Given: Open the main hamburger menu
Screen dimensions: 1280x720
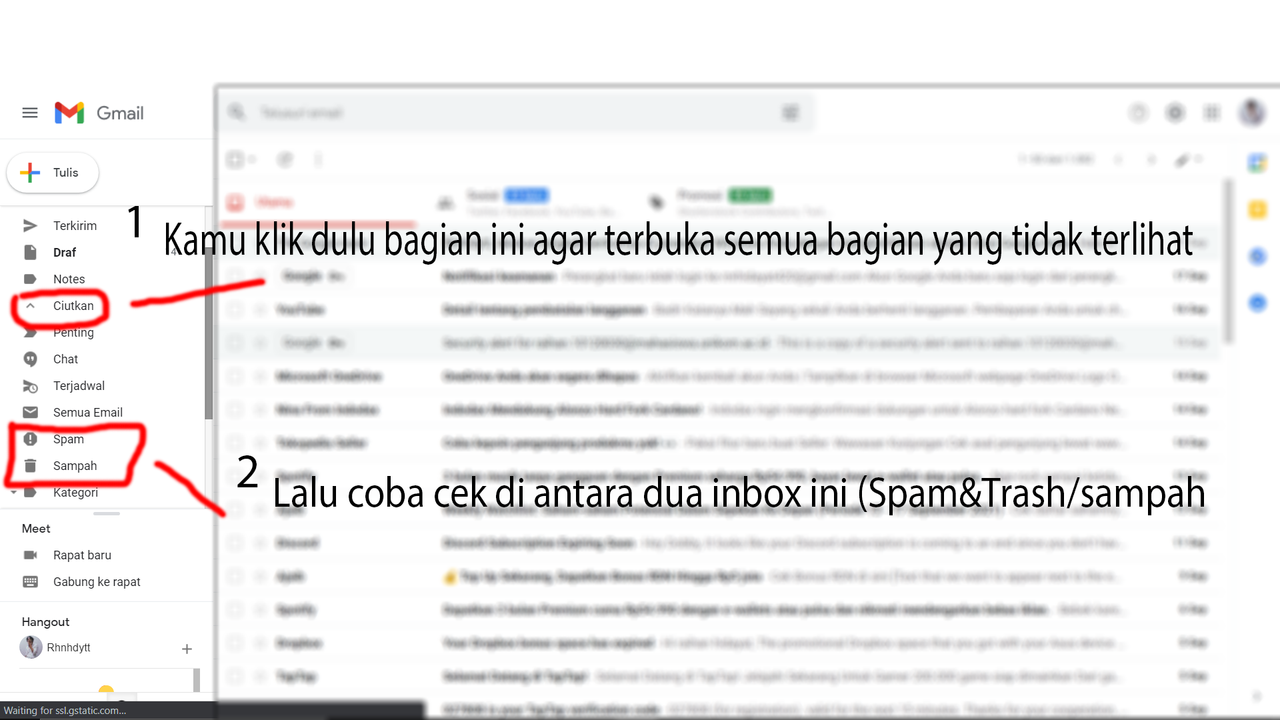Looking at the screenshot, I should pyautogui.click(x=30, y=113).
